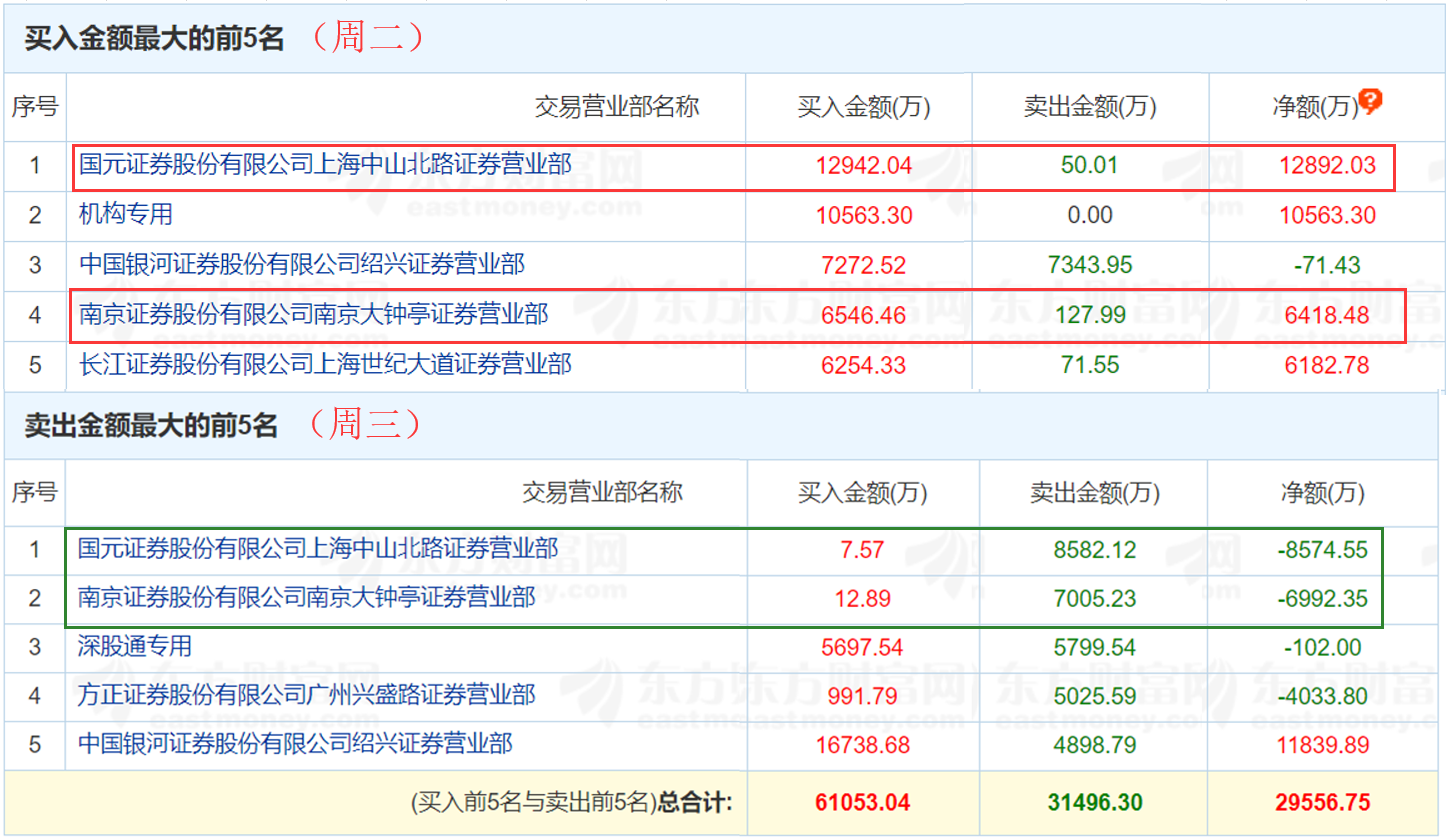
Task: Select the buy amount 6254.33
Action: [x=864, y=365]
